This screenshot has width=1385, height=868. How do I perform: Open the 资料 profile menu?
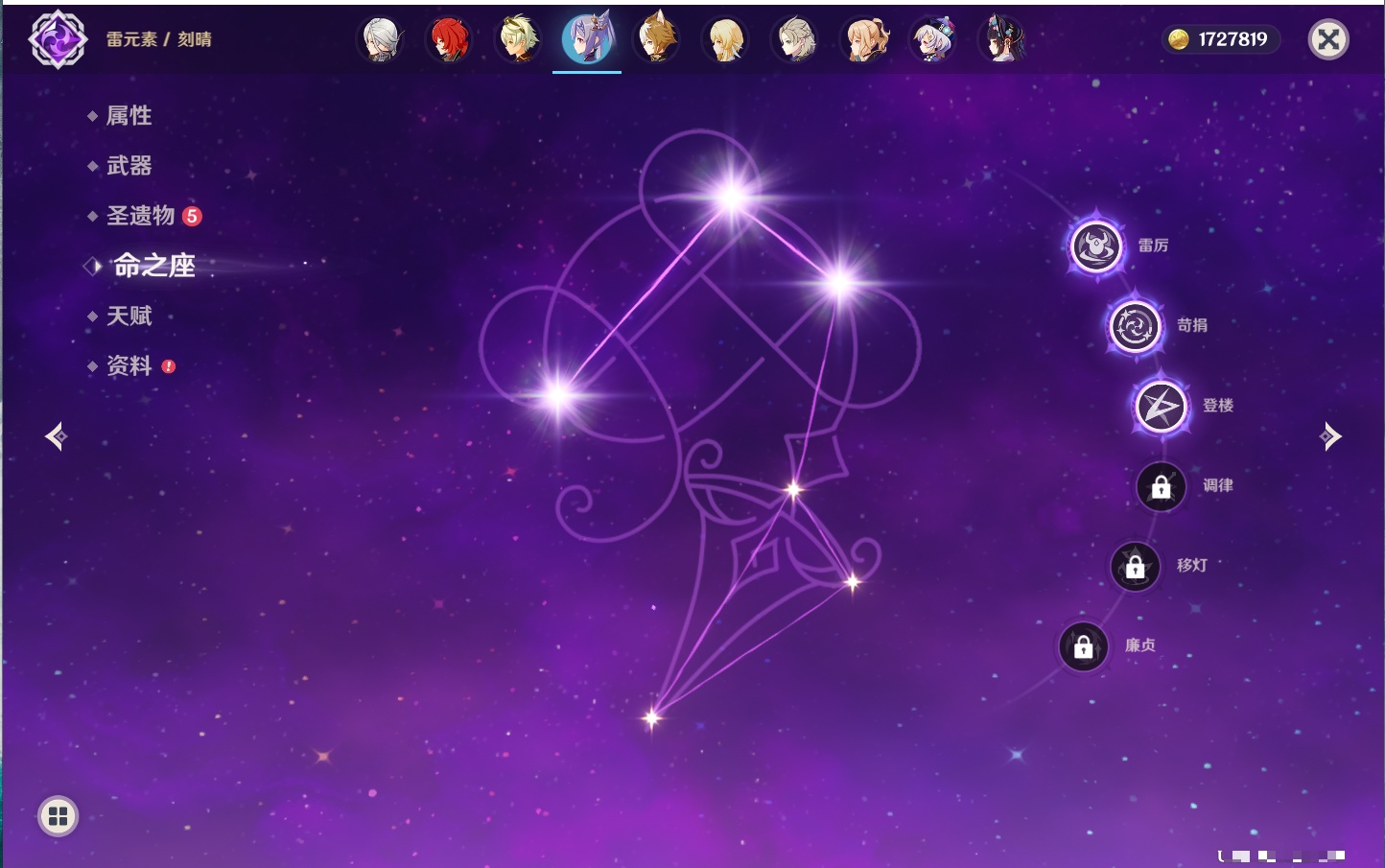coord(129,365)
